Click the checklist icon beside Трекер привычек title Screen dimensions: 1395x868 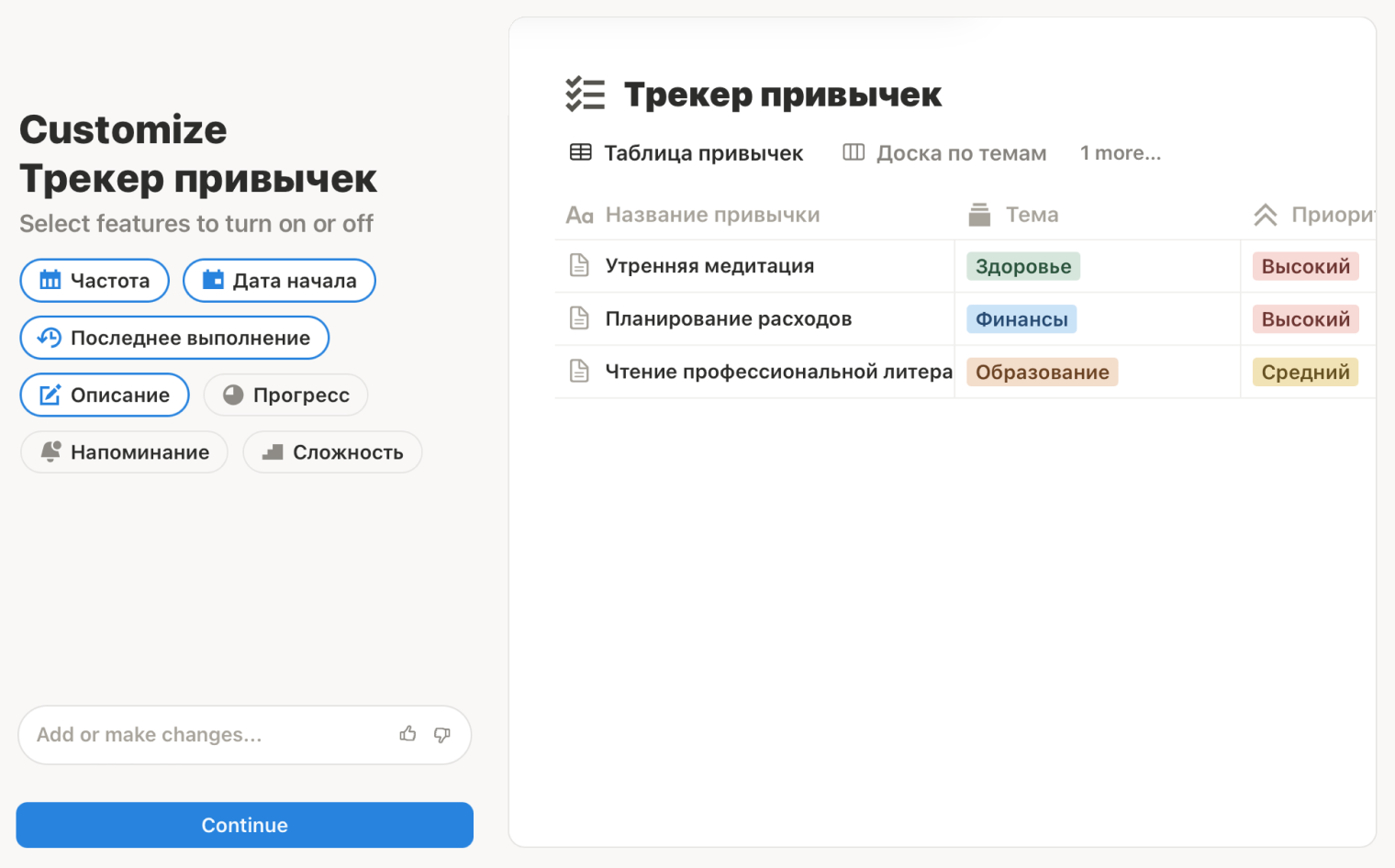586,94
